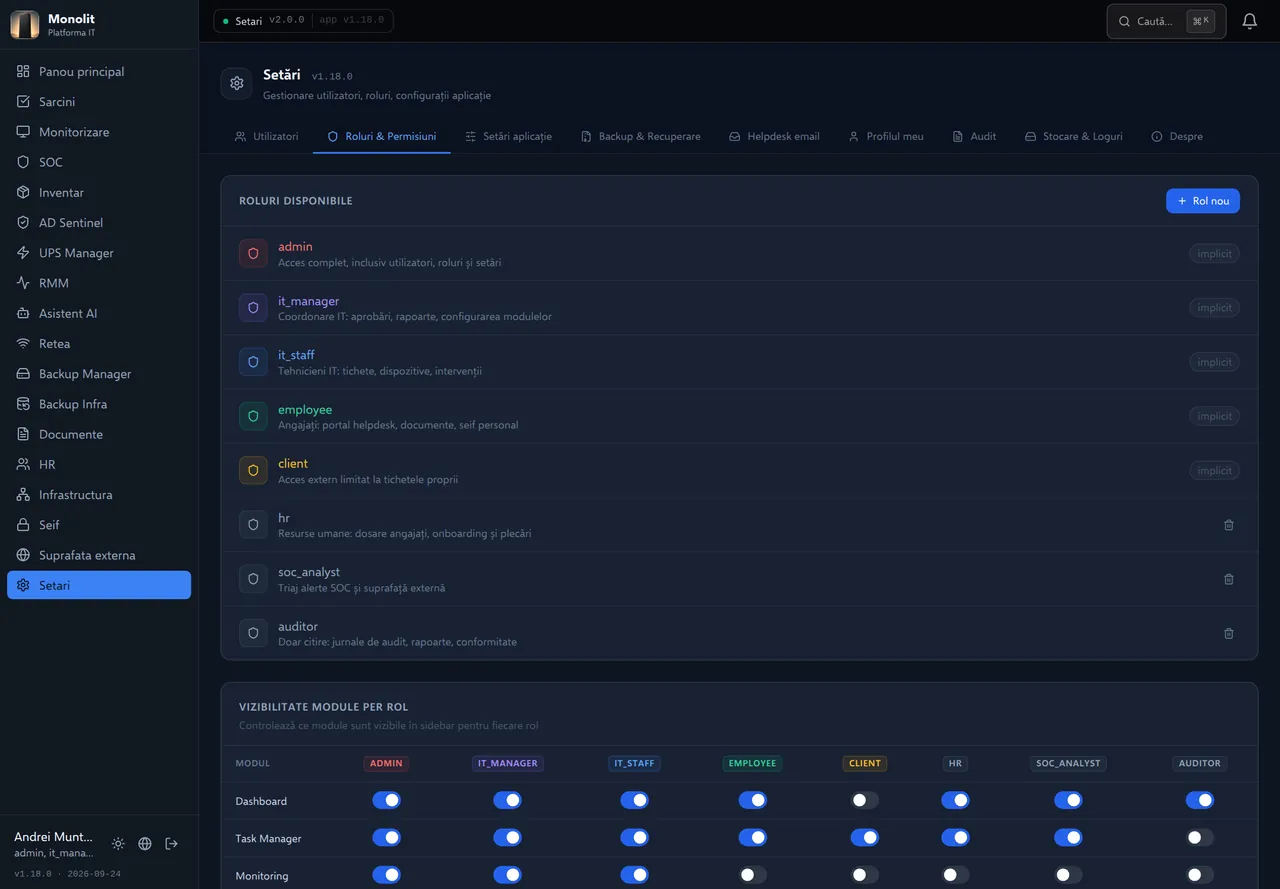
Task: Enable Monitoring for EMPLOYEE role
Action: 753,875
